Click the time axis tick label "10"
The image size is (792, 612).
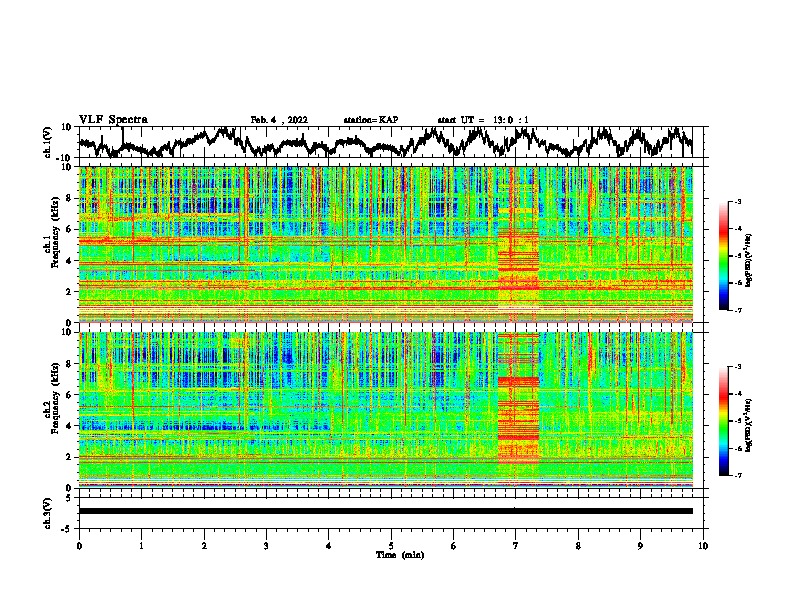tap(703, 546)
